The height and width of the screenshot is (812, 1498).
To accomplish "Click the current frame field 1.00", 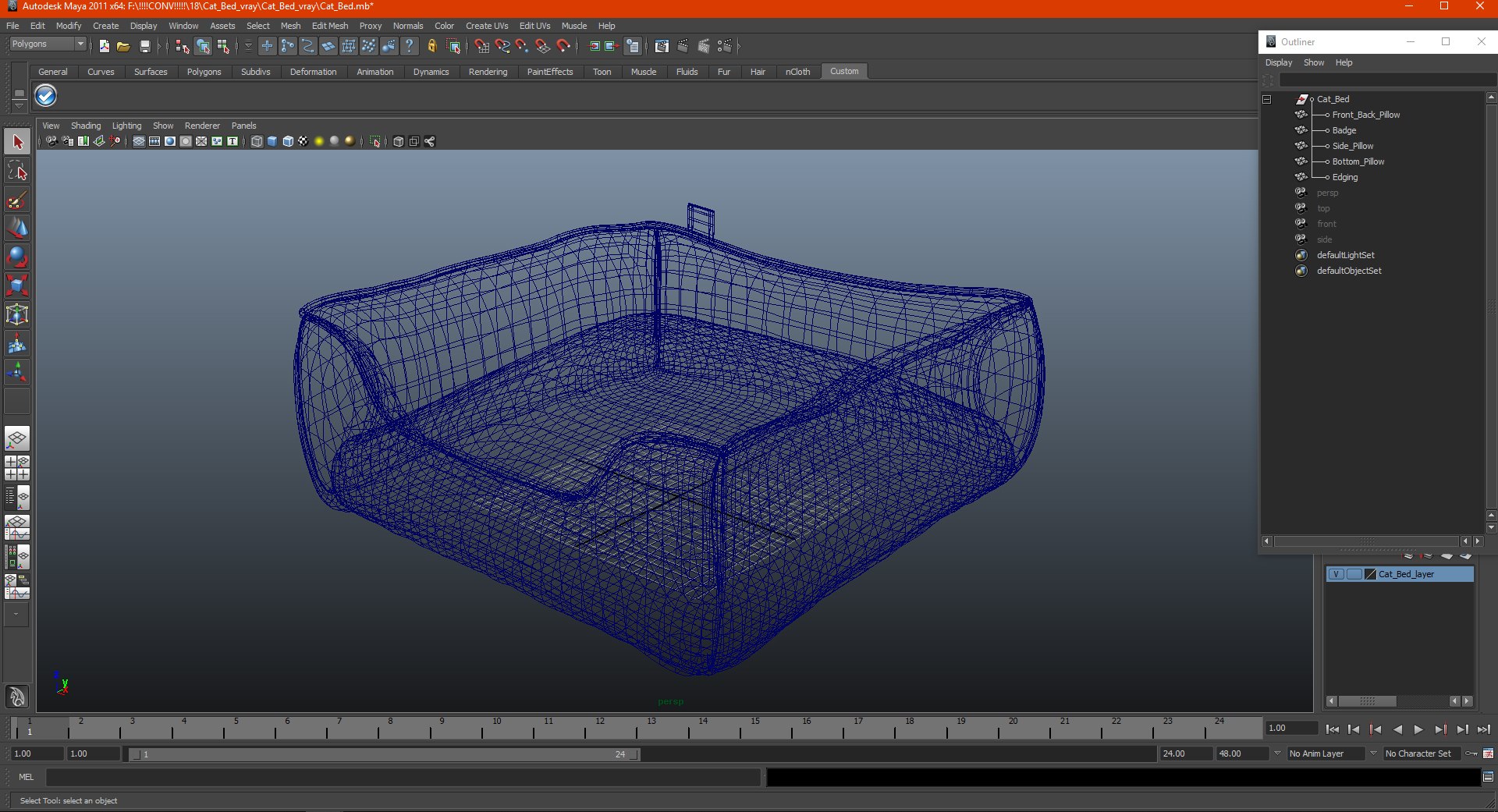I will (x=1291, y=728).
